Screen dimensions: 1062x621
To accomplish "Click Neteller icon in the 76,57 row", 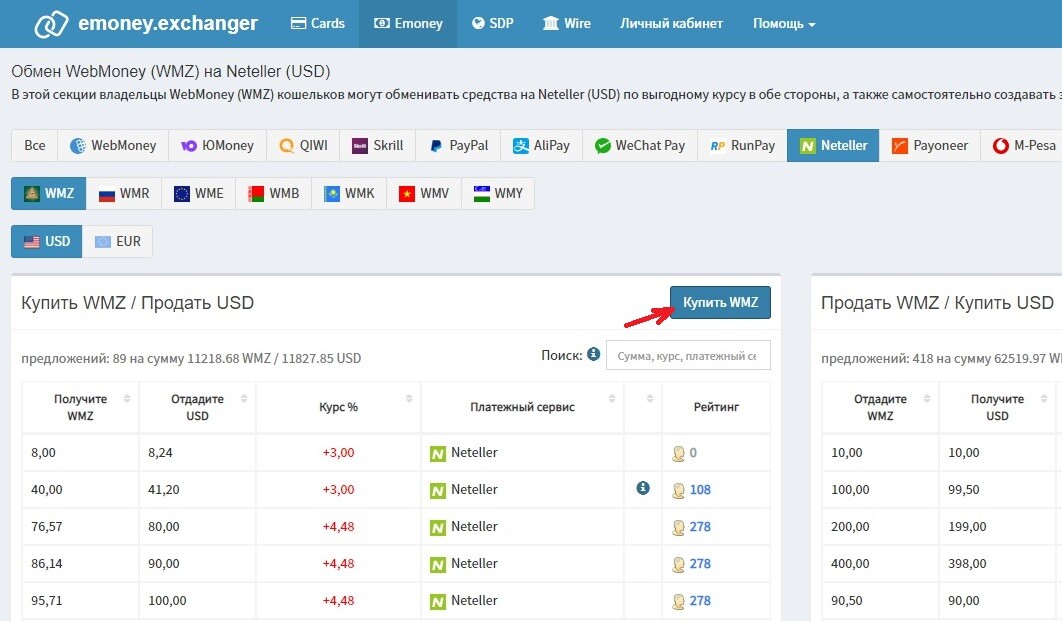I will [438, 528].
